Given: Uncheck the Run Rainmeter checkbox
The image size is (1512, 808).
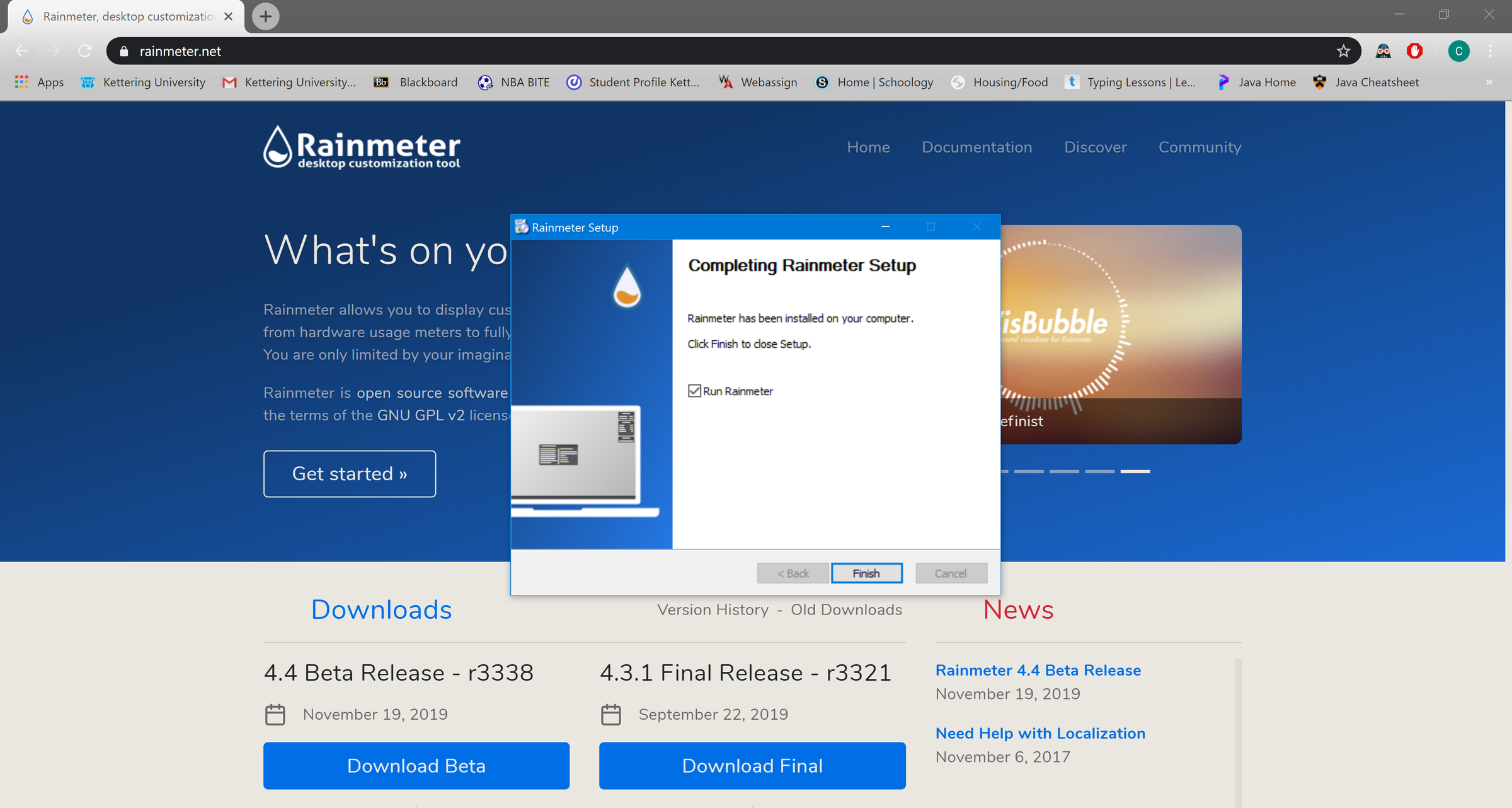Looking at the screenshot, I should 695,391.
